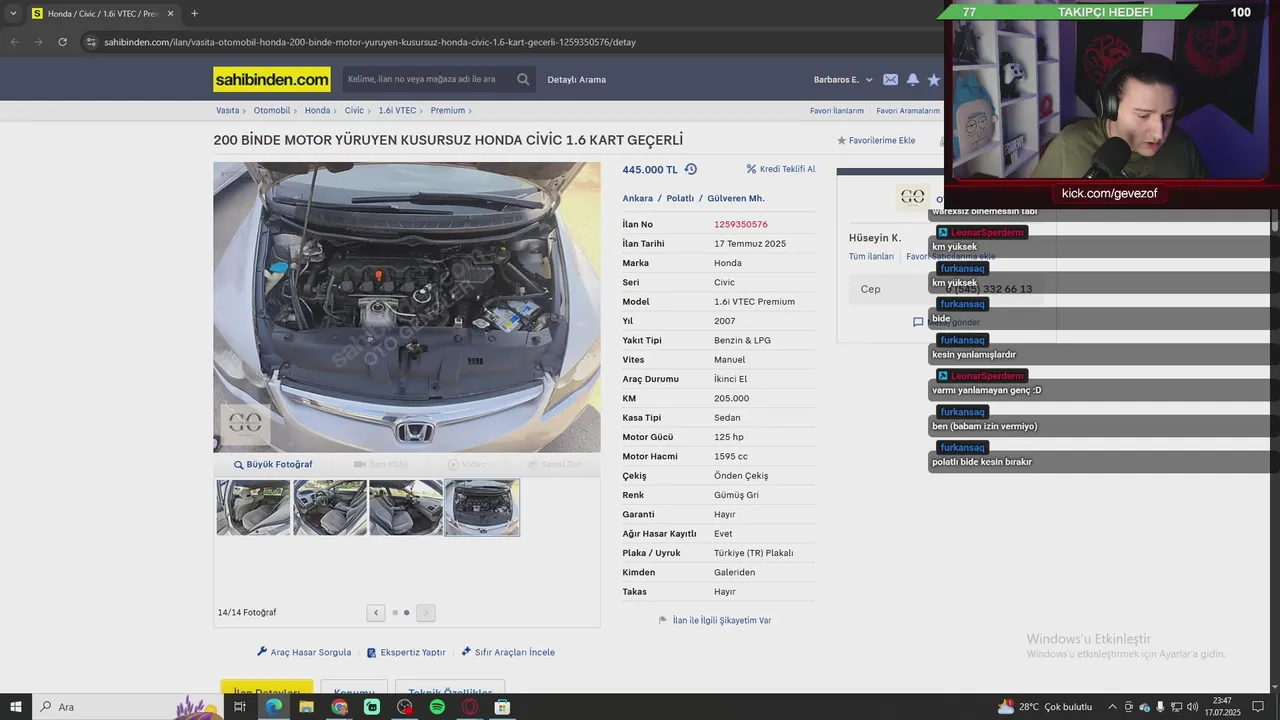Click the Kredi Teklifi Al percent icon
Viewport: 1280px width, 720px height.
click(x=751, y=169)
